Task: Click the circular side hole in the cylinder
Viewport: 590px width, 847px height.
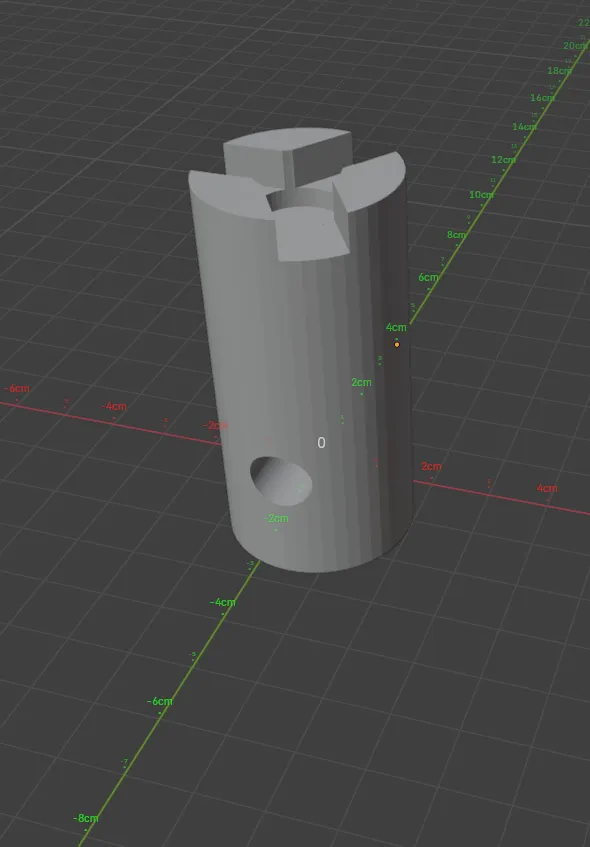Action: coord(281,481)
